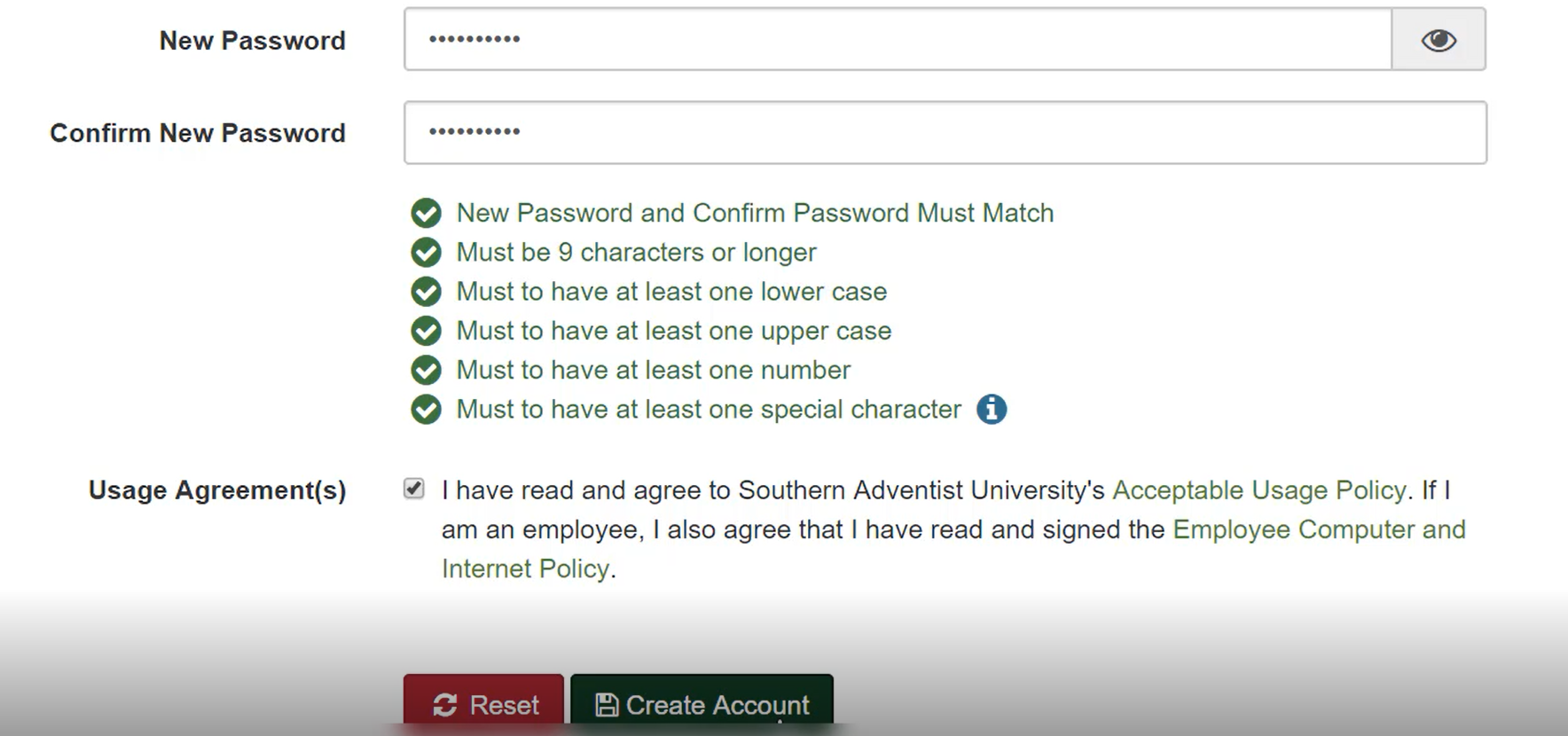Open Employee Computer and Internet Policy link

1318,530
